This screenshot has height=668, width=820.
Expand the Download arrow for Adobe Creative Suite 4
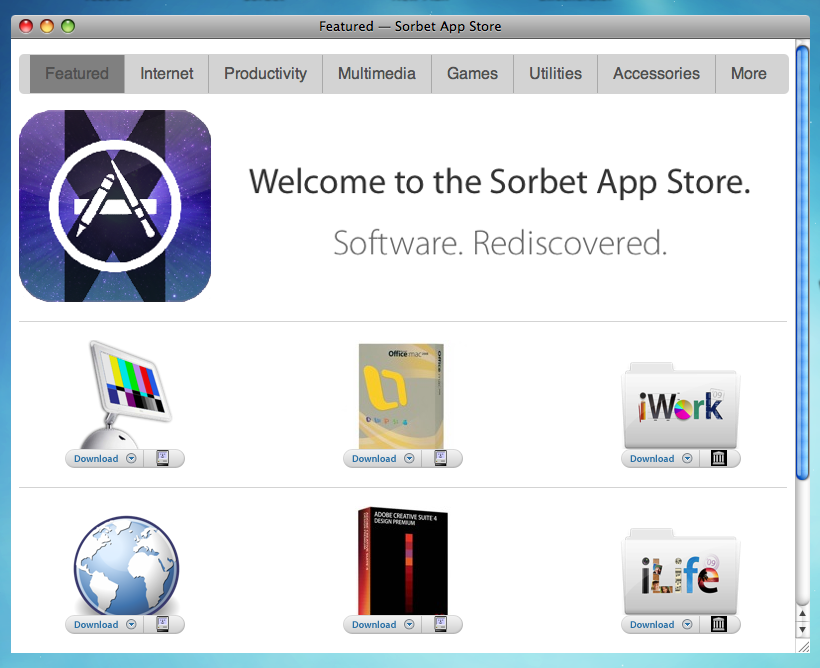pos(409,624)
